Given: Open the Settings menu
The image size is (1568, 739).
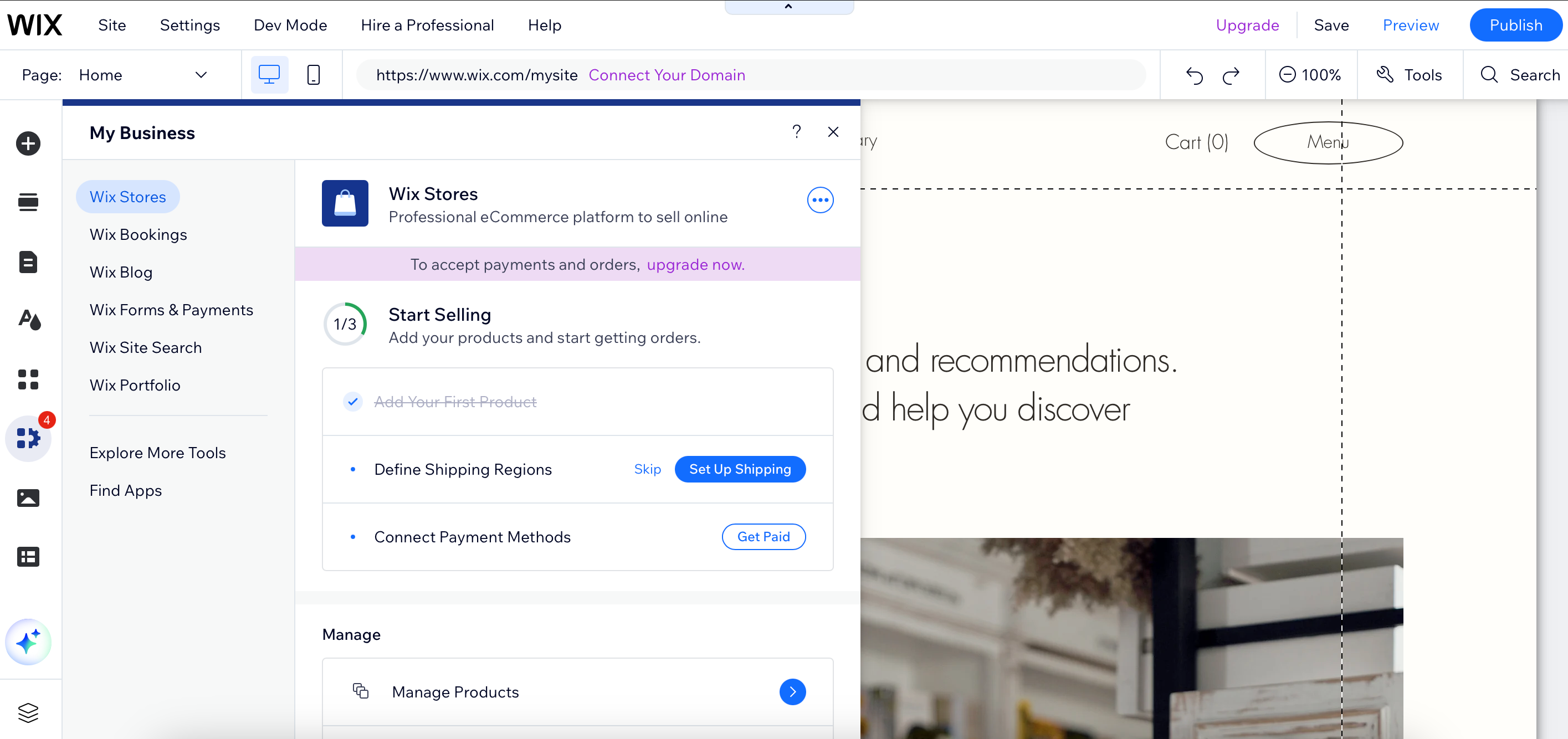Looking at the screenshot, I should coord(190,25).
